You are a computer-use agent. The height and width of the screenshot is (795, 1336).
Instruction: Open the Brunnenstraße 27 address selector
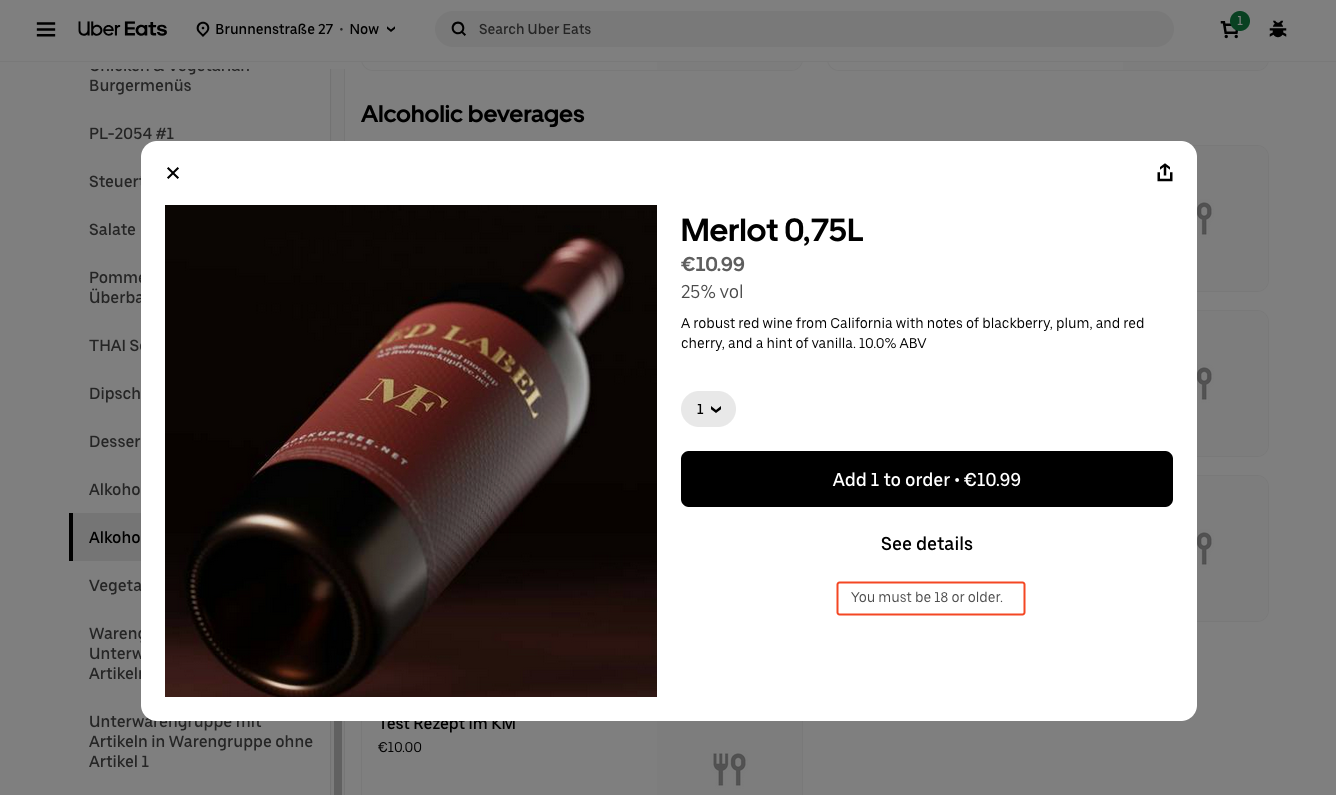(x=274, y=29)
